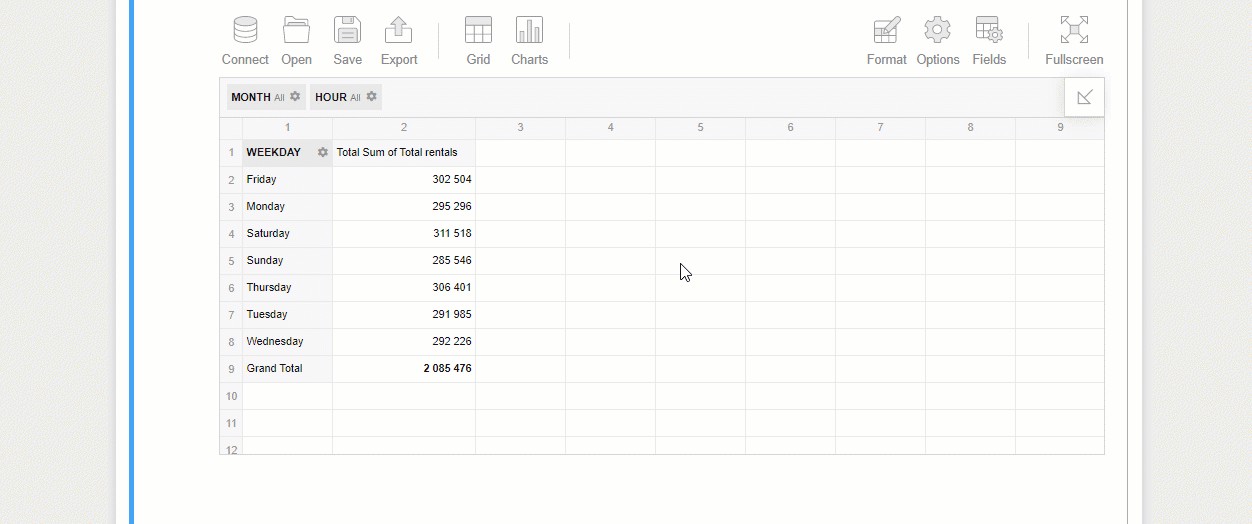
Task: Click the MONTH report filter chip
Action: click(x=265, y=97)
